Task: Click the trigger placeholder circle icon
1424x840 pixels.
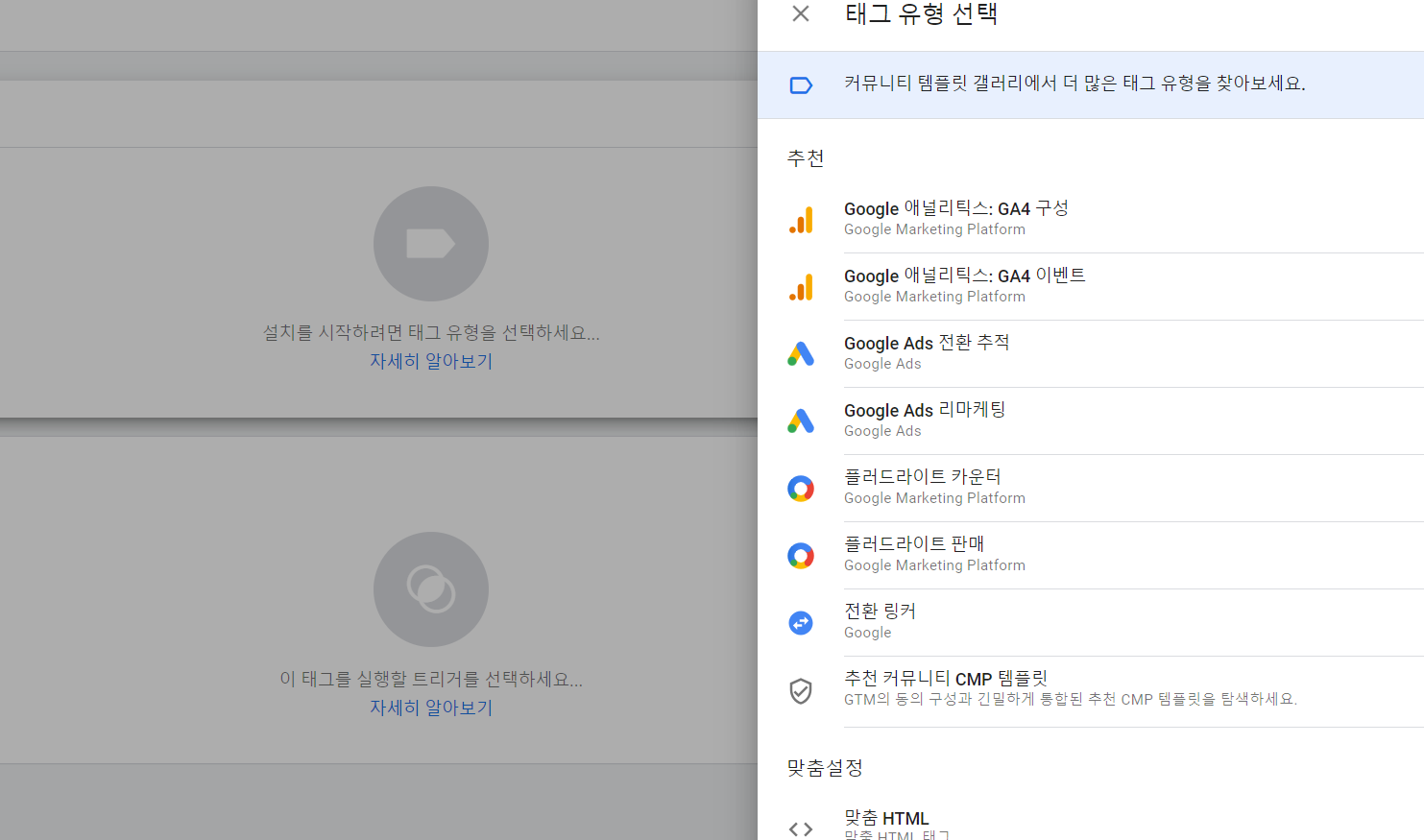Action: coord(431,589)
